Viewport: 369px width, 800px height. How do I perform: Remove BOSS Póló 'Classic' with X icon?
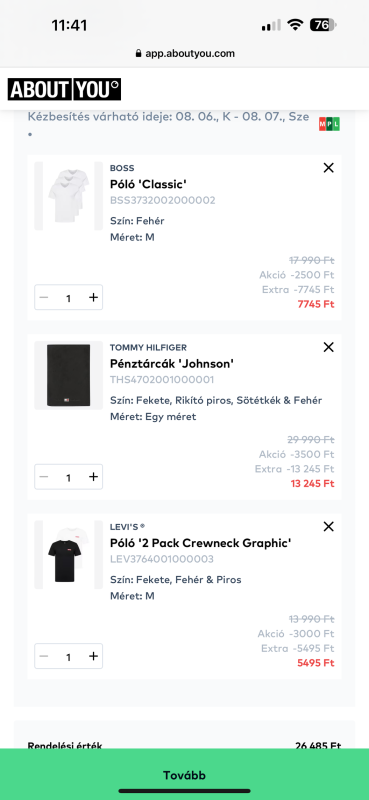click(328, 167)
